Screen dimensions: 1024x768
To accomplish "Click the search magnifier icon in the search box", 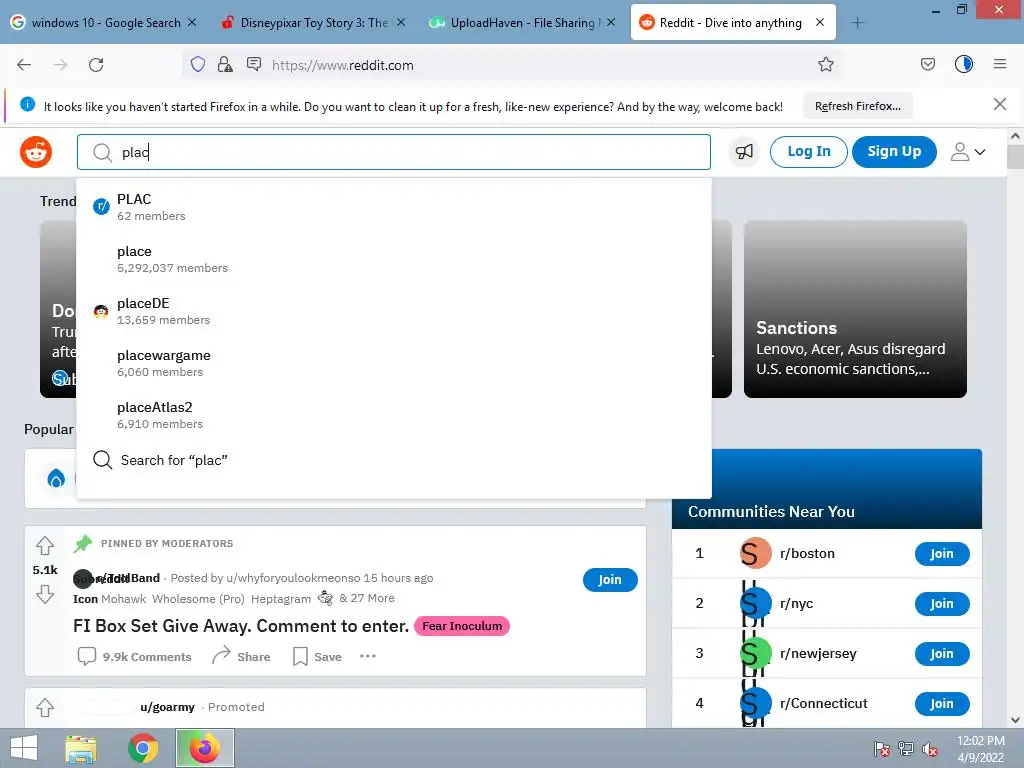I will coord(102,153).
